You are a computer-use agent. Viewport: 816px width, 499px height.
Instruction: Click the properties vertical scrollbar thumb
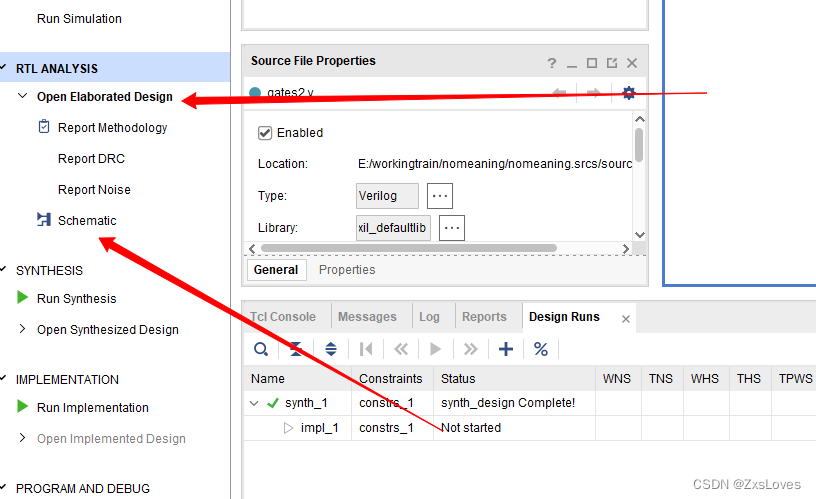tap(639, 145)
